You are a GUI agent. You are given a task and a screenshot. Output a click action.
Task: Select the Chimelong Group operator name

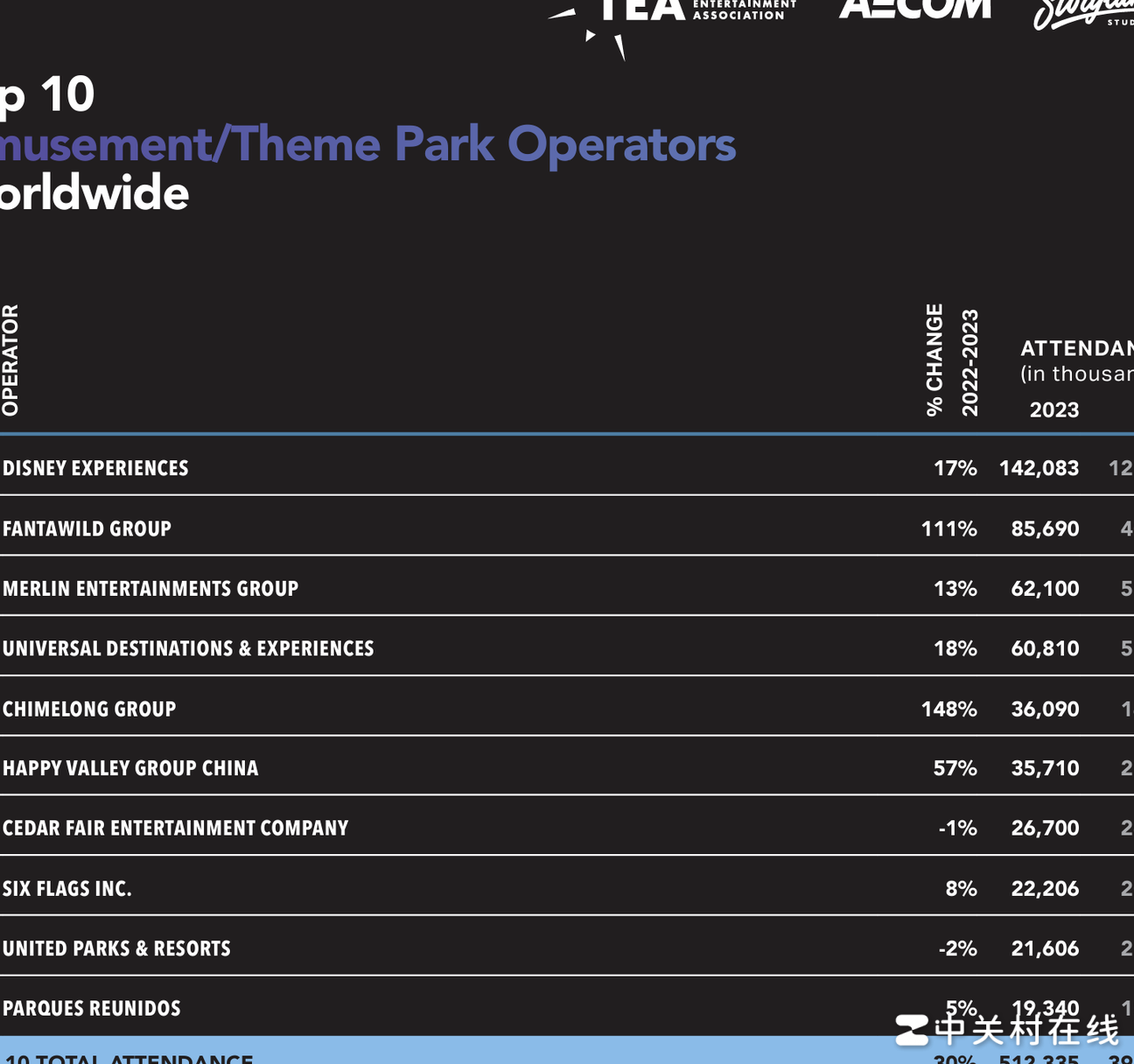pyautogui.click(x=89, y=709)
